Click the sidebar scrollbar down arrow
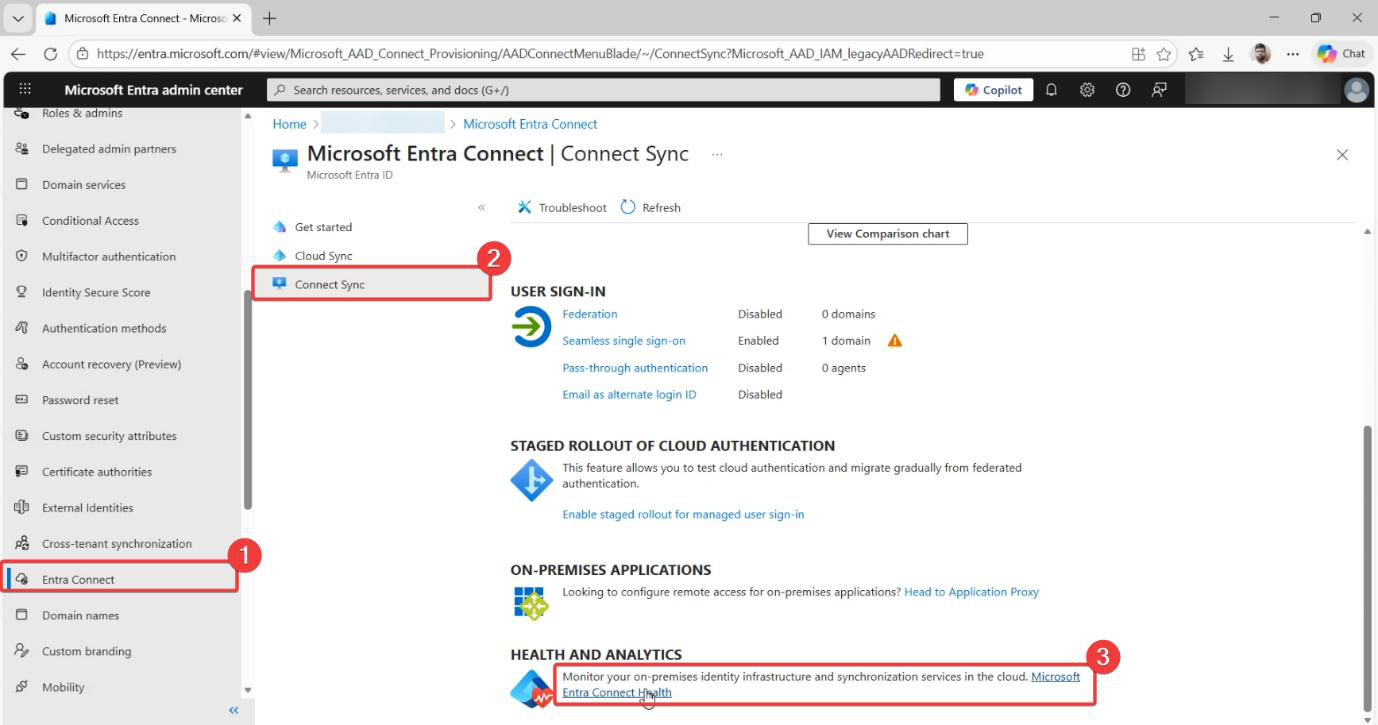Image resolution: width=1378 pixels, height=725 pixels. pyautogui.click(x=248, y=690)
